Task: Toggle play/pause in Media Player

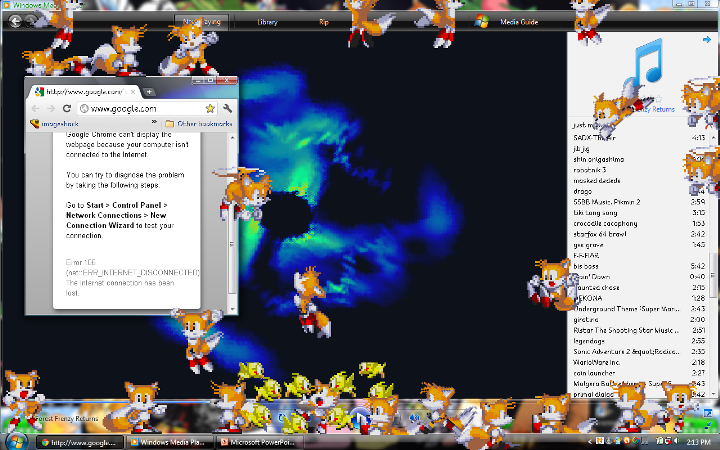Action: click(x=358, y=414)
